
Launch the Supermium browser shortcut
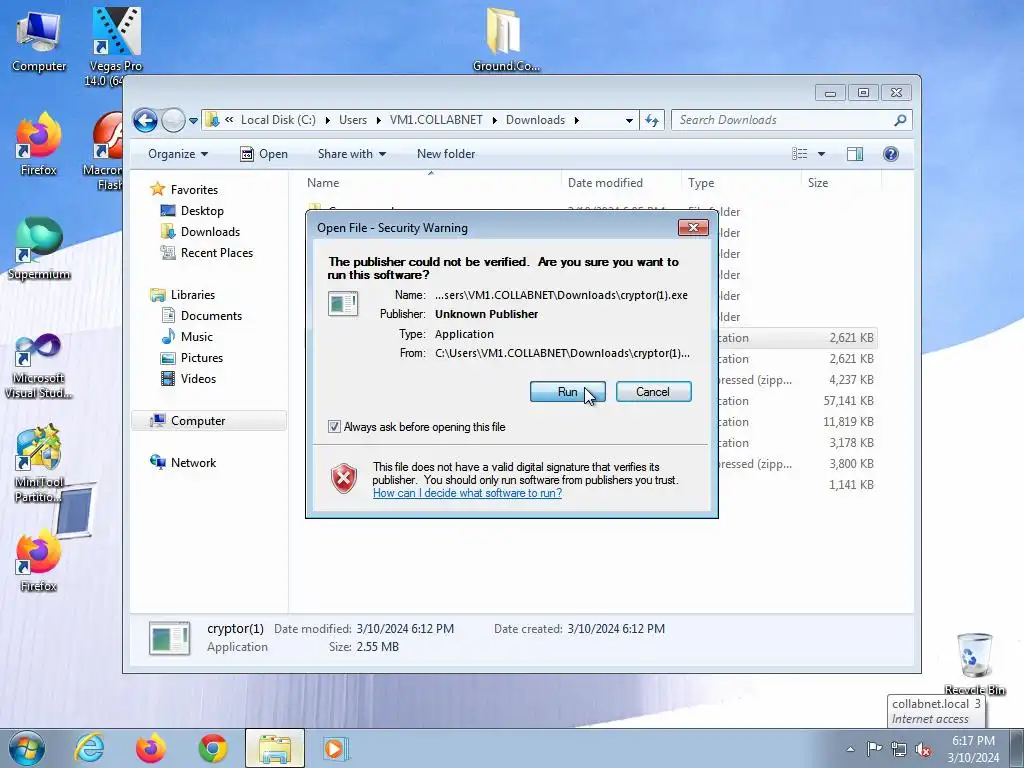click(39, 248)
